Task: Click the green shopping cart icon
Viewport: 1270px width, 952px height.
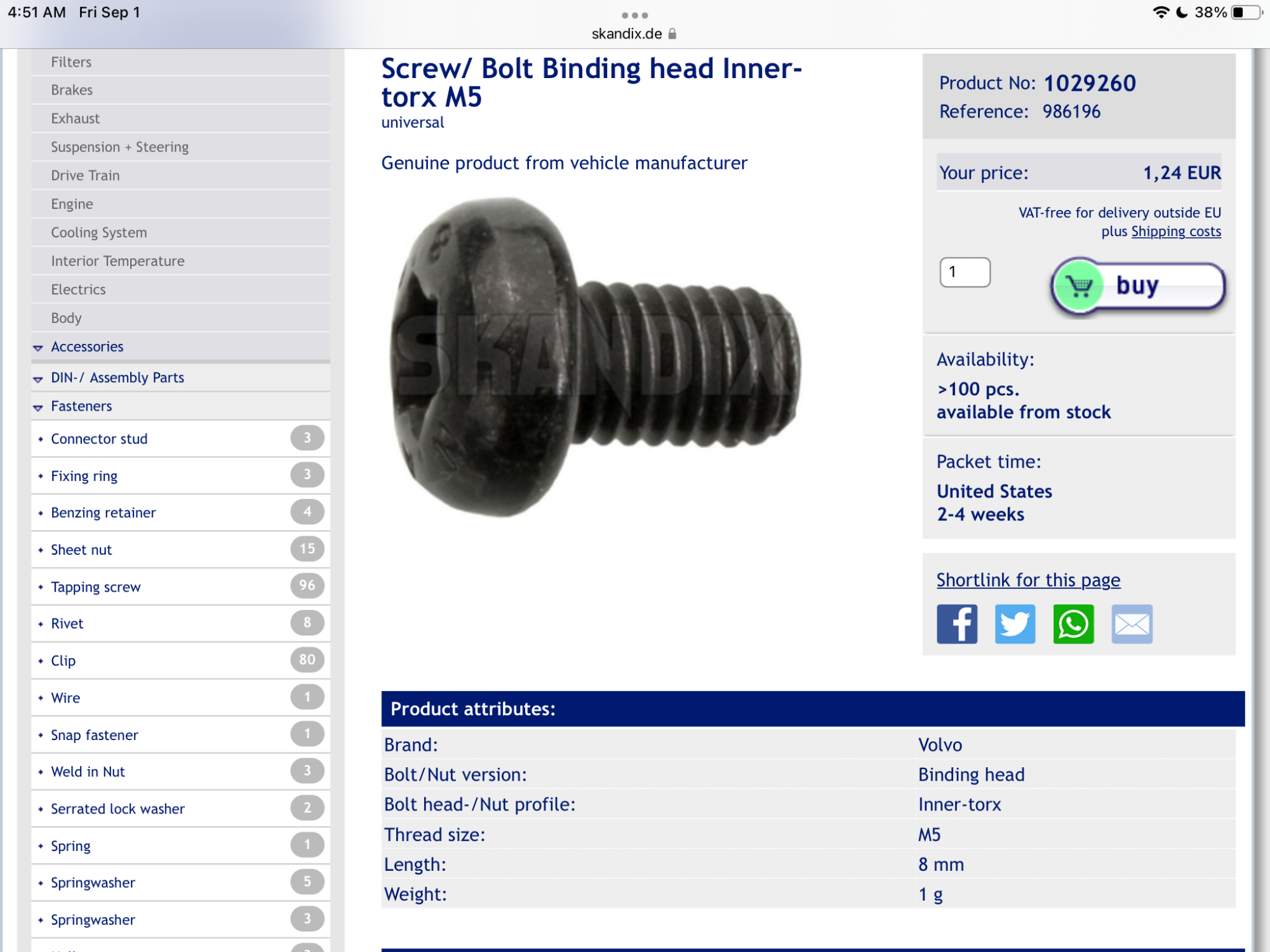Action: coord(1079,286)
